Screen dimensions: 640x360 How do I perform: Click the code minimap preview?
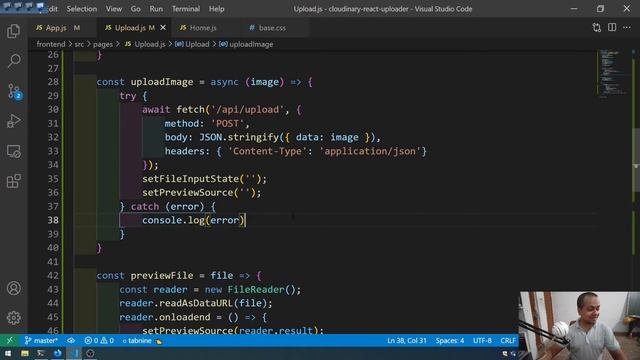[x=614, y=73]
